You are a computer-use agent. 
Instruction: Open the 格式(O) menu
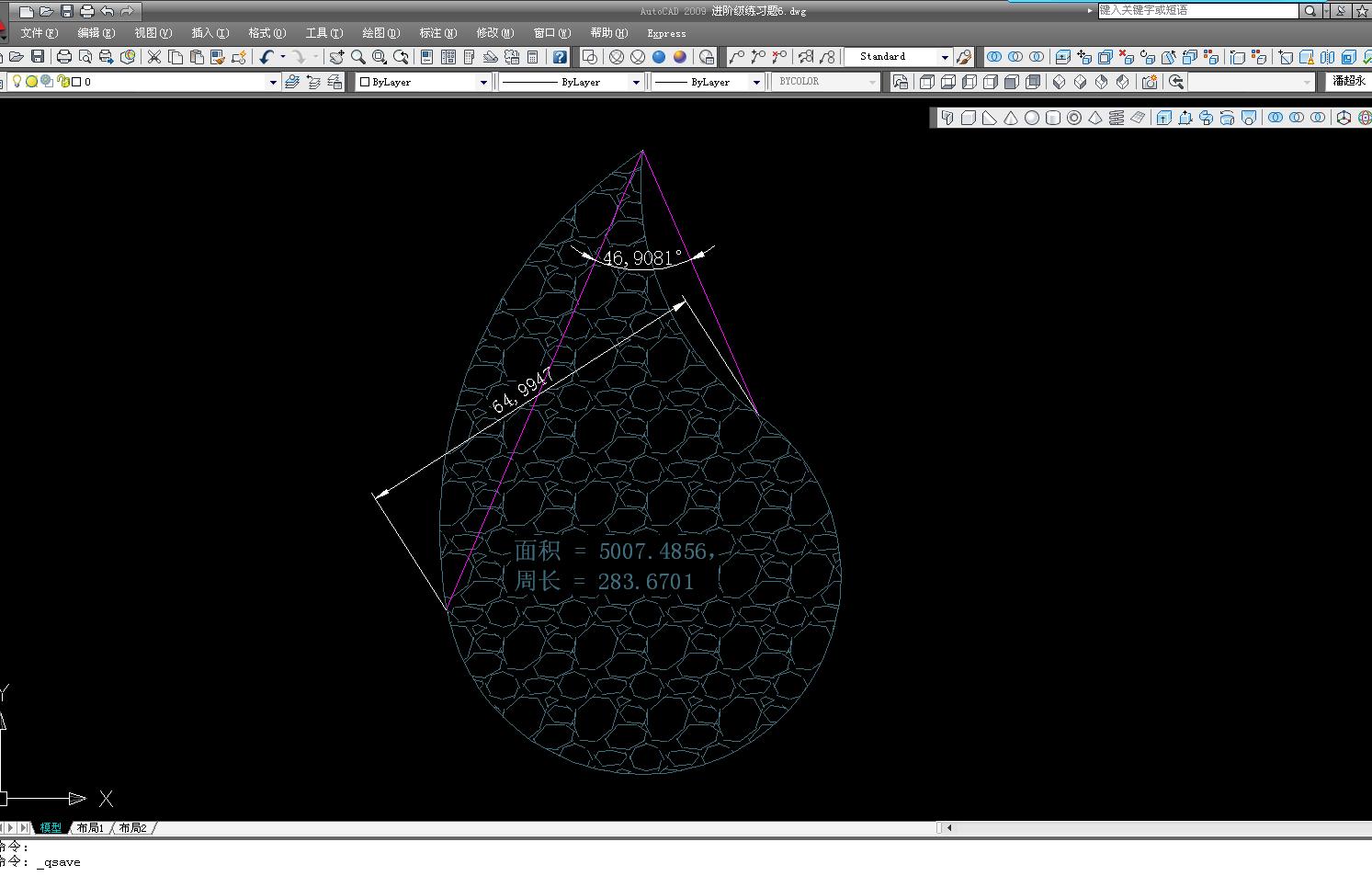[266, 33]
